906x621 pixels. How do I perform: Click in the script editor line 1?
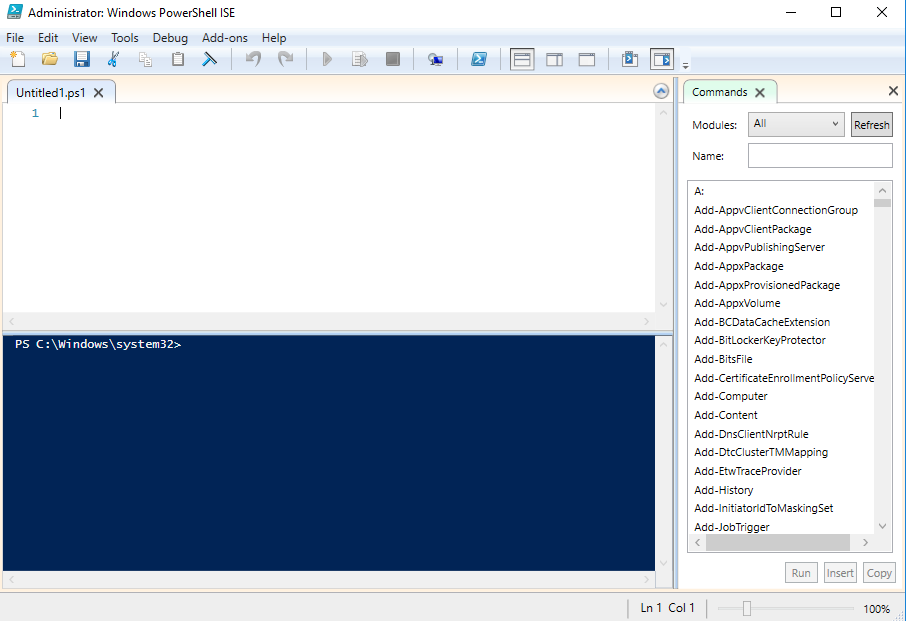click(x=357, y=113)
